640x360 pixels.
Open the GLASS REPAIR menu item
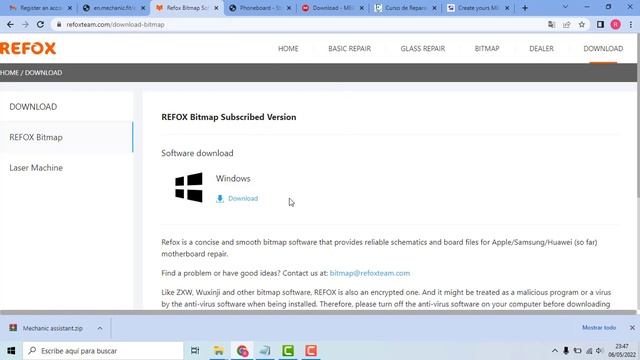(x=422, y=49)
